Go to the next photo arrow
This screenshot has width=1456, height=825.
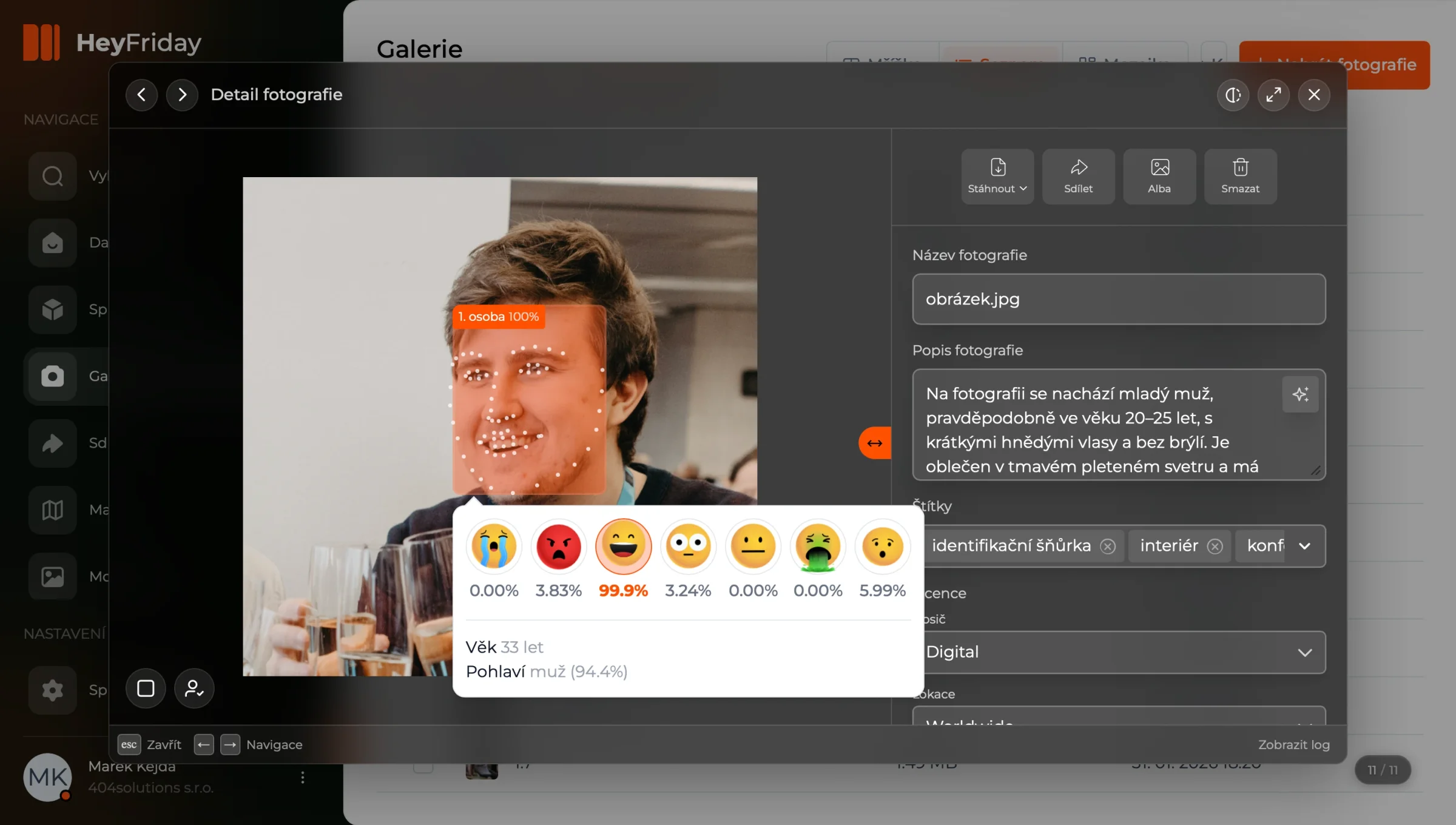[182, 95]
